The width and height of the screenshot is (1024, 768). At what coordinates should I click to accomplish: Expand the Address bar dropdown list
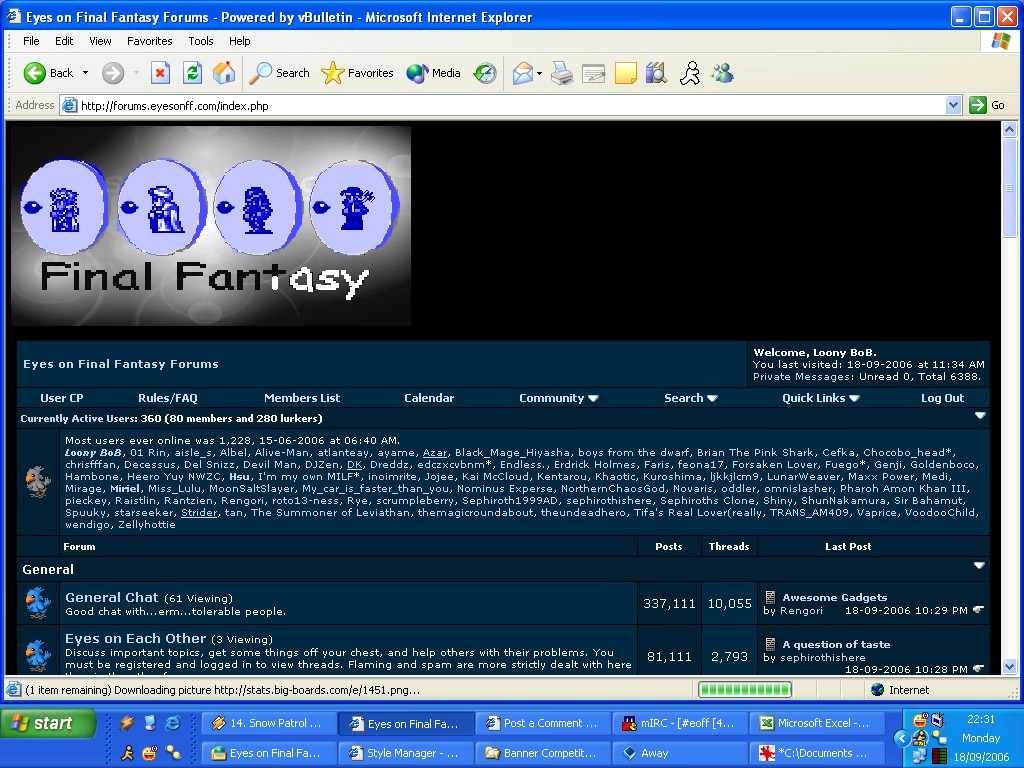[x=953, y=105]
